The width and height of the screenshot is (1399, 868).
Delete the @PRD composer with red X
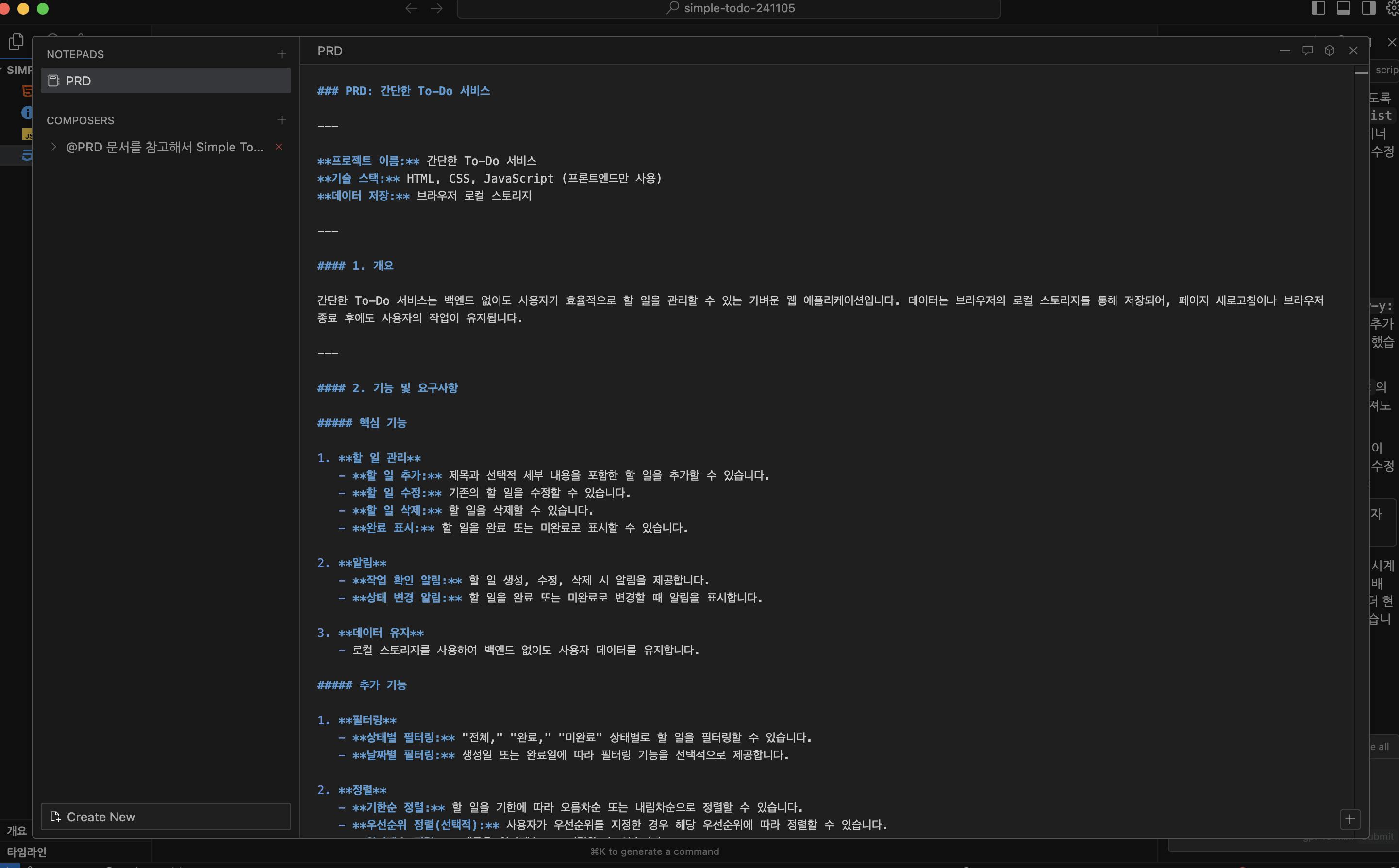(x=279, y=147)
